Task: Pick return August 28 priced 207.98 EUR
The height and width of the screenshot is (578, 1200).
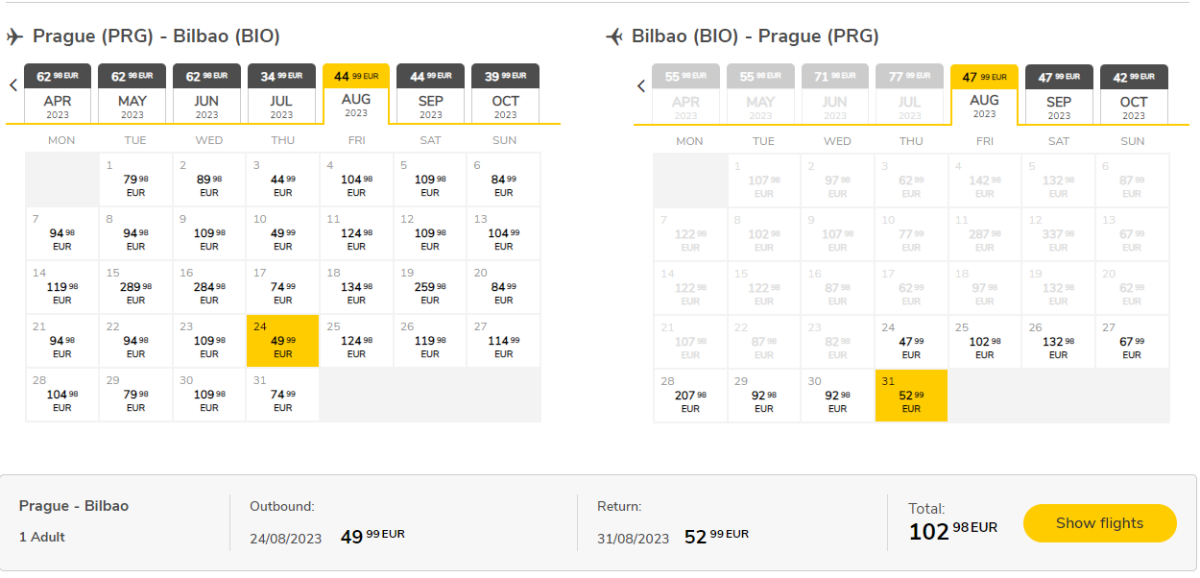Action: (x=690, y=396)
